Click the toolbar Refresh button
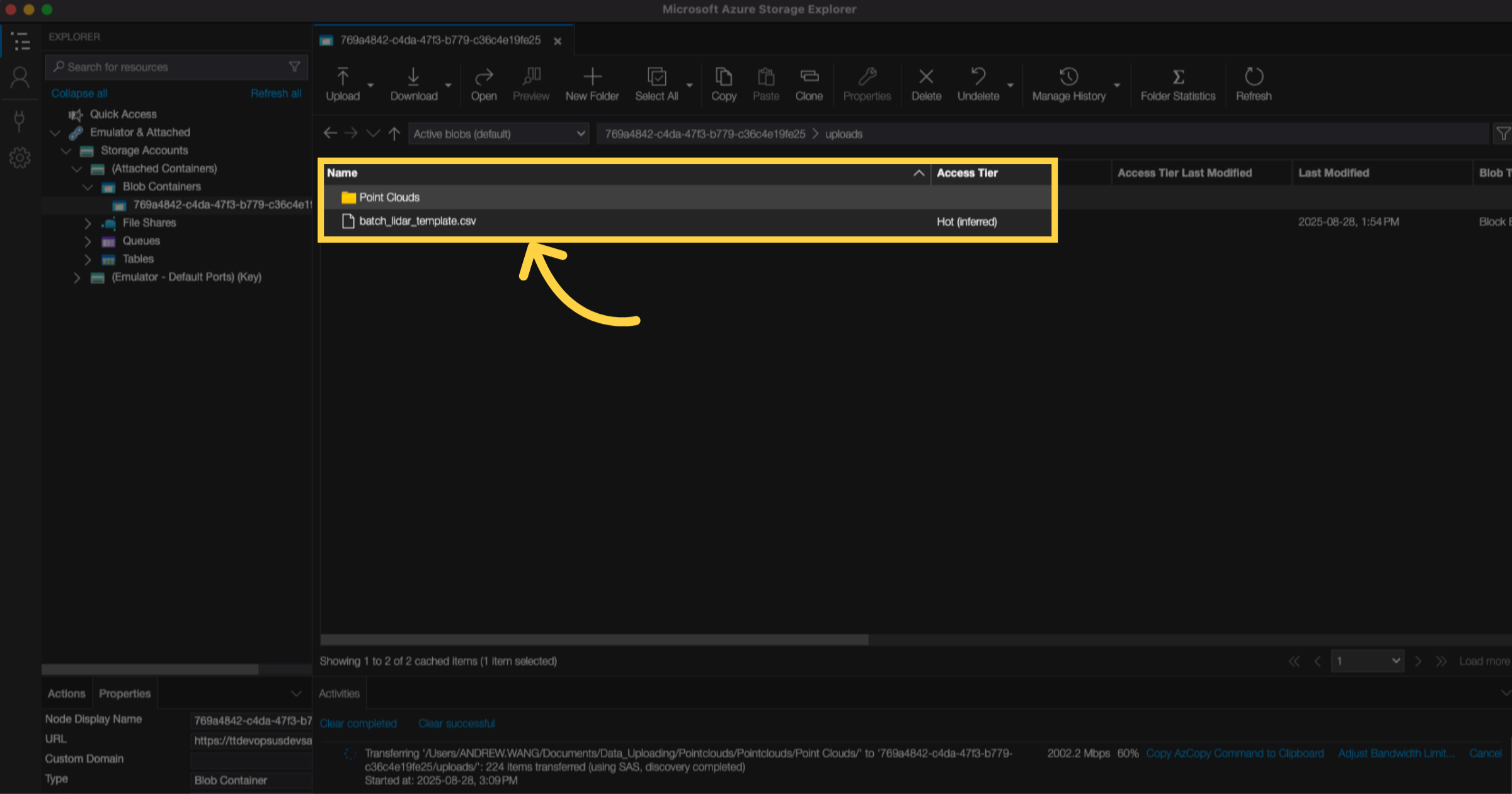Viewport: 1512px width, 794px height. pos(1254,84)
